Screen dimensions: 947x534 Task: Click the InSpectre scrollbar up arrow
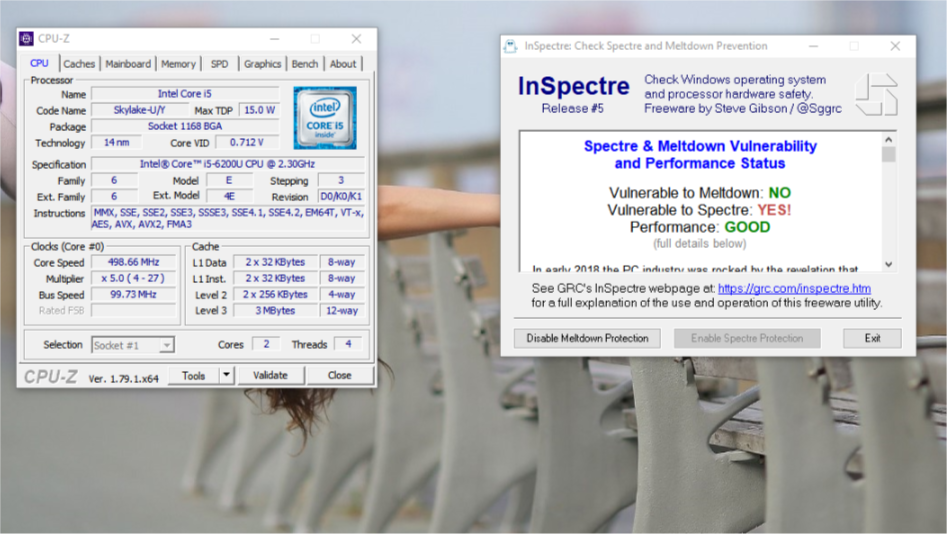pyautogui.click(x=888, y=140)
